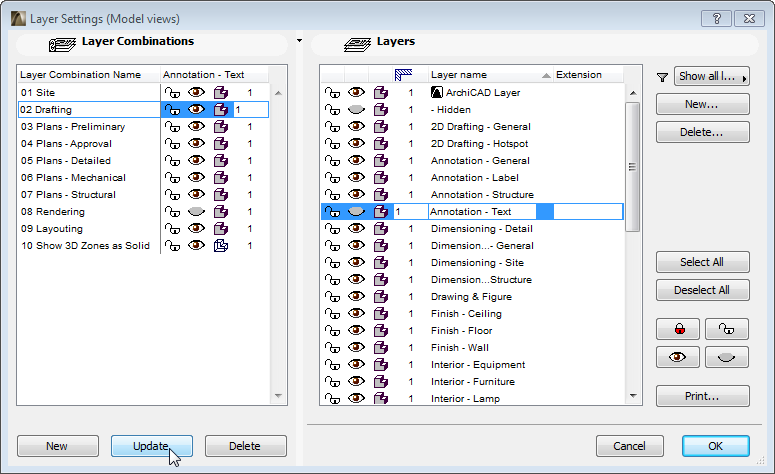Toggle lock icon of ArchiCAD Layer row

click(x=332, y=93)
